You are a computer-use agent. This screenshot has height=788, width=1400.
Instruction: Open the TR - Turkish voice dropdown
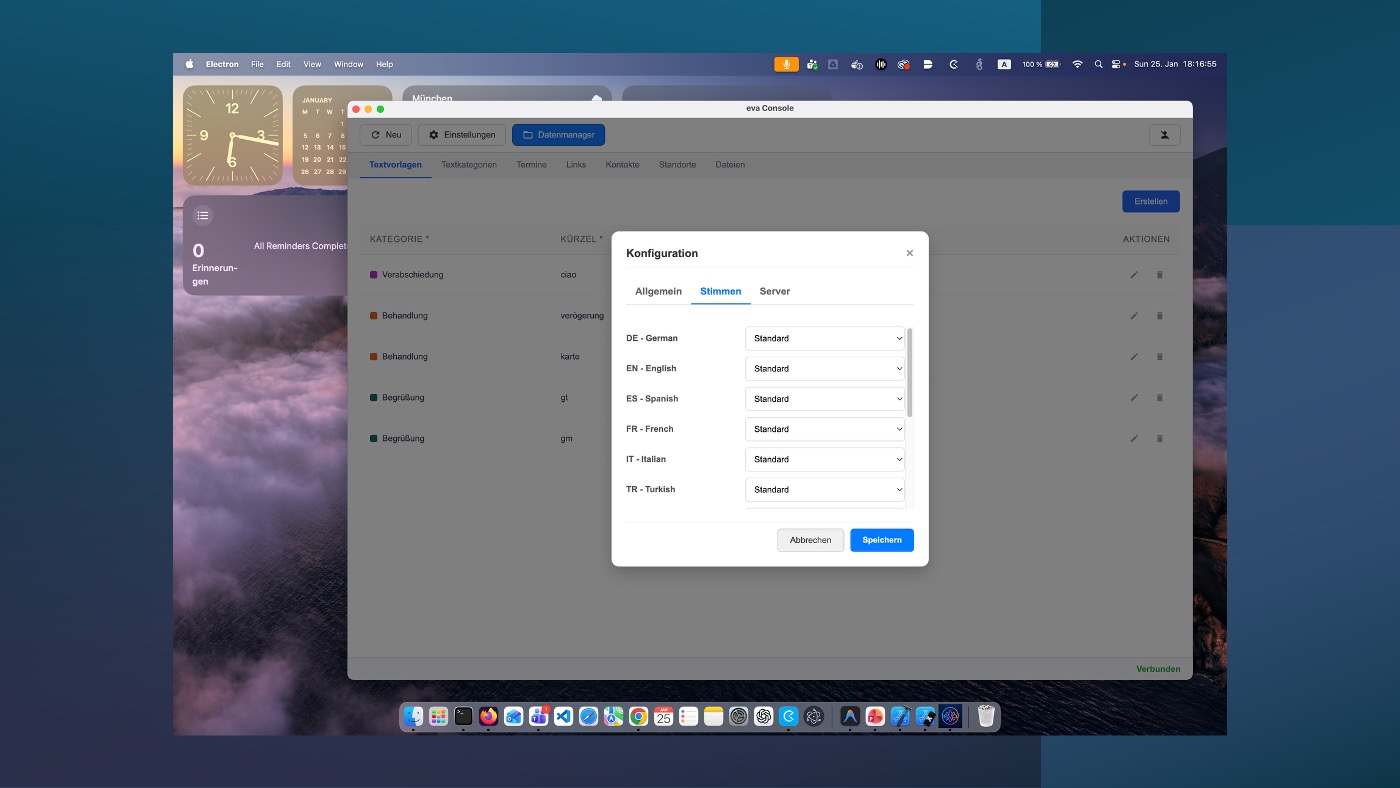(825, 490)
